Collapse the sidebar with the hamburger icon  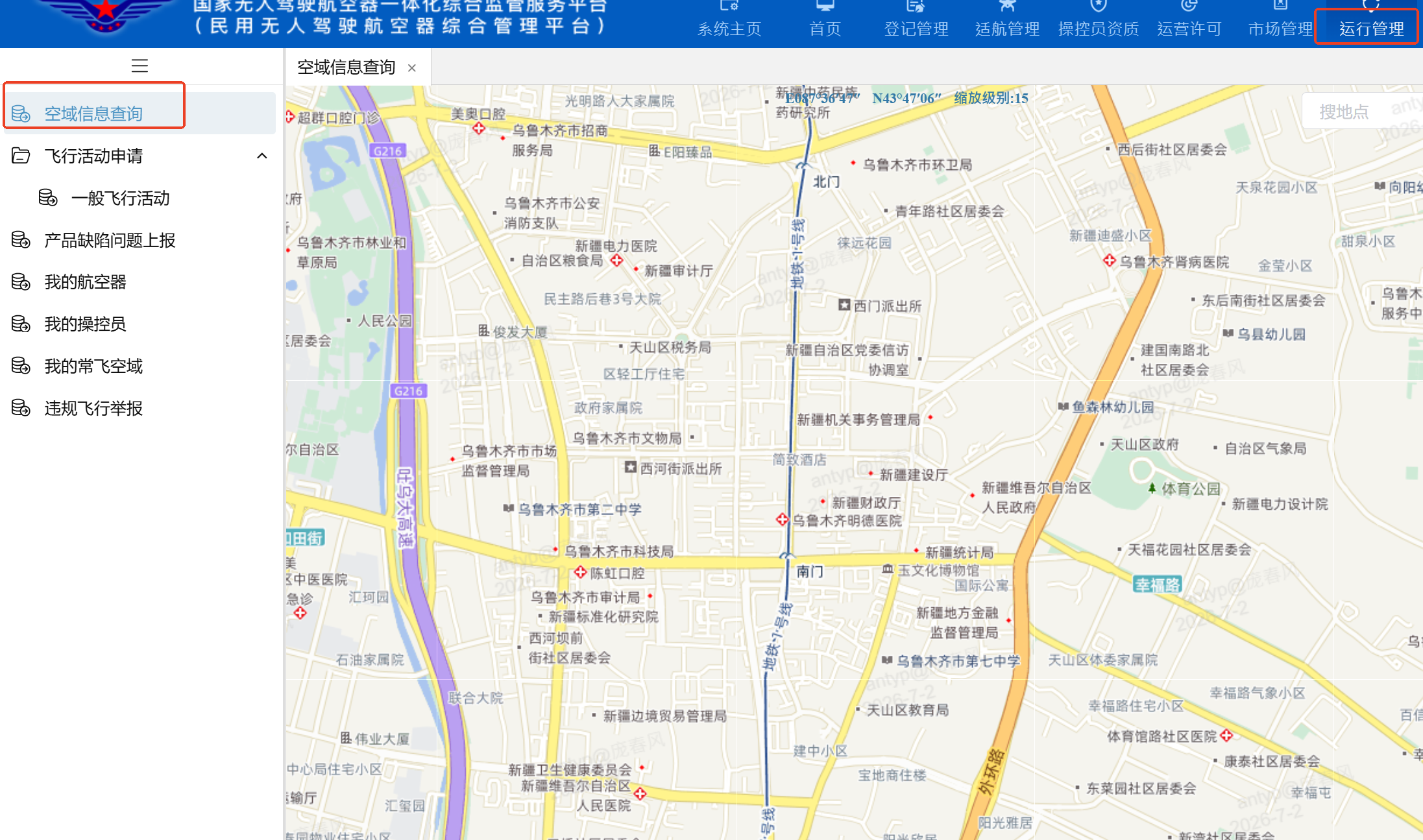pyautogui.click(x=140, y=66)
